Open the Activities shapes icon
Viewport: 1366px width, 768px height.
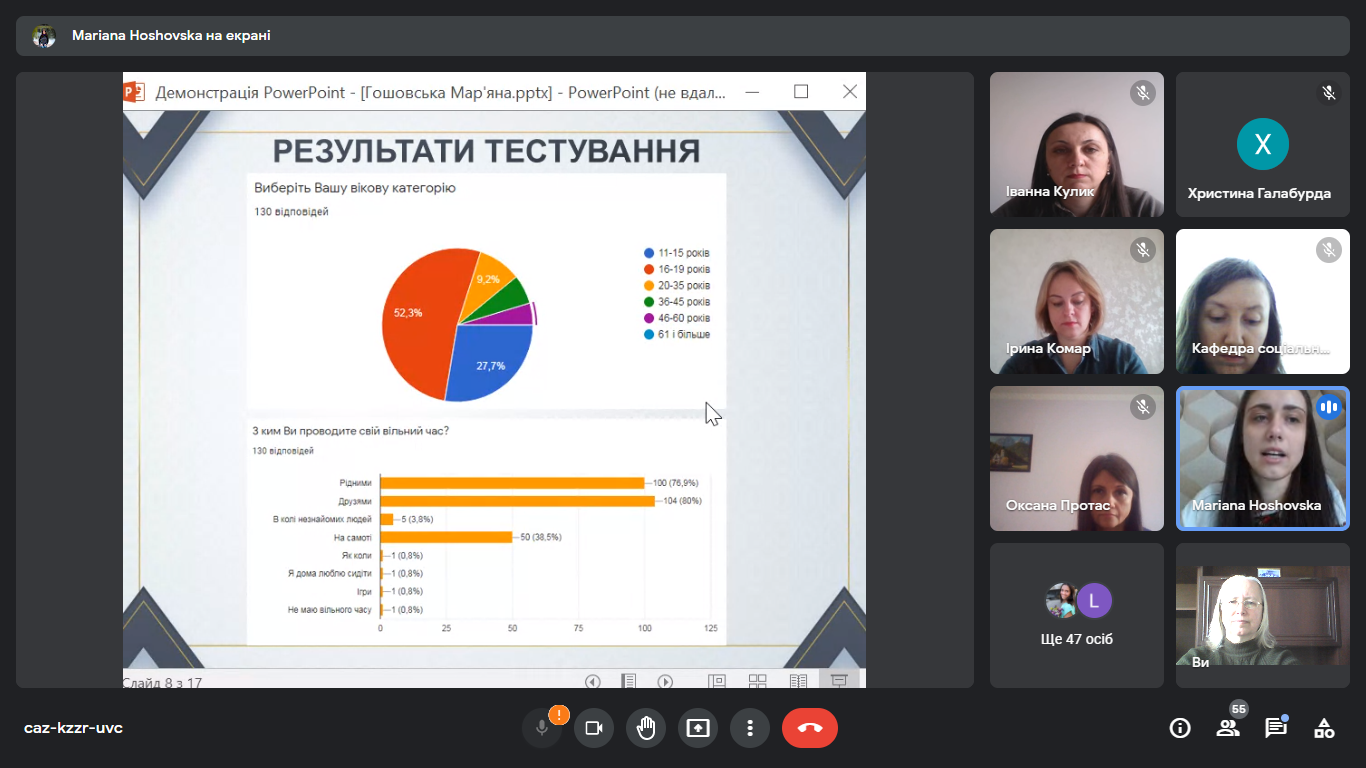pyautogui.click(x=1324, y=728)
